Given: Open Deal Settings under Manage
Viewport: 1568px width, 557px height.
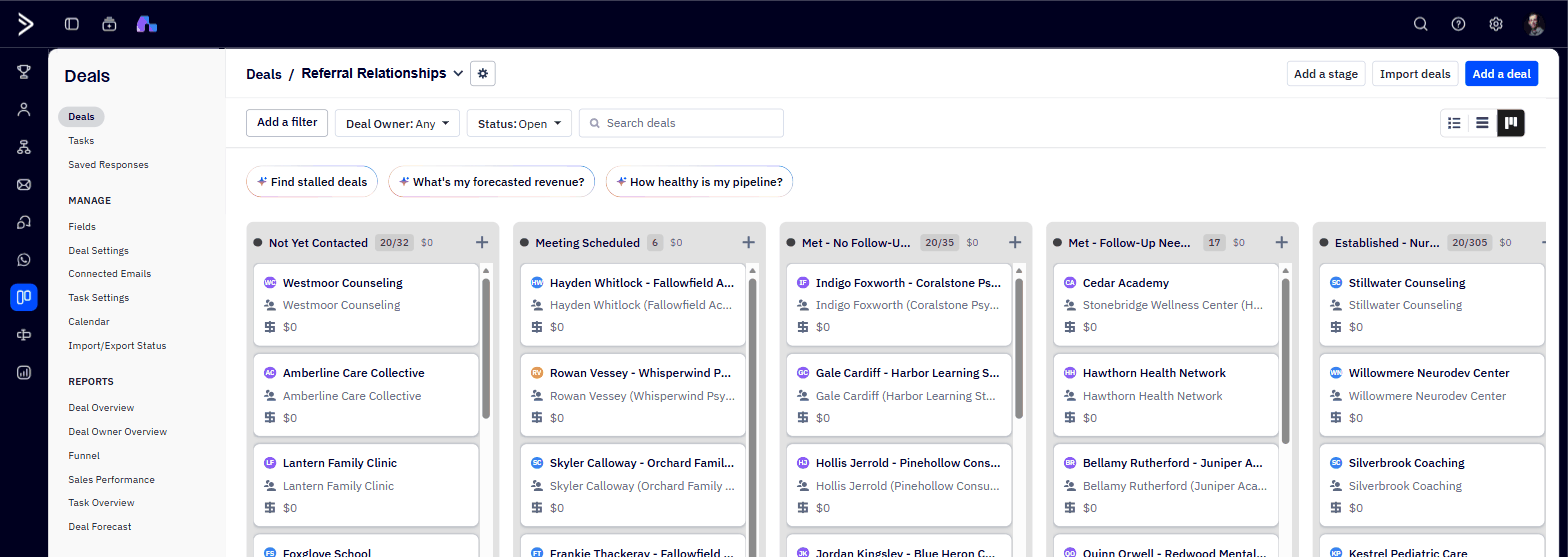Looking at the screenshot, I should [x=98, y=251].
